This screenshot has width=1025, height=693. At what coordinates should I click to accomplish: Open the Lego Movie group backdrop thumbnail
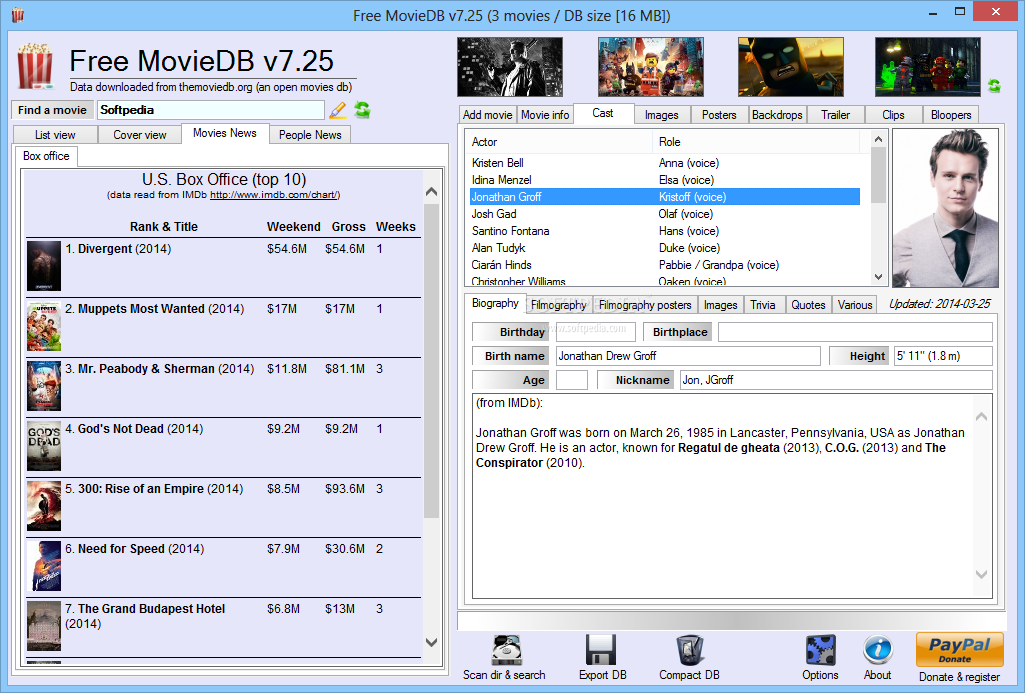coord(650,67)
